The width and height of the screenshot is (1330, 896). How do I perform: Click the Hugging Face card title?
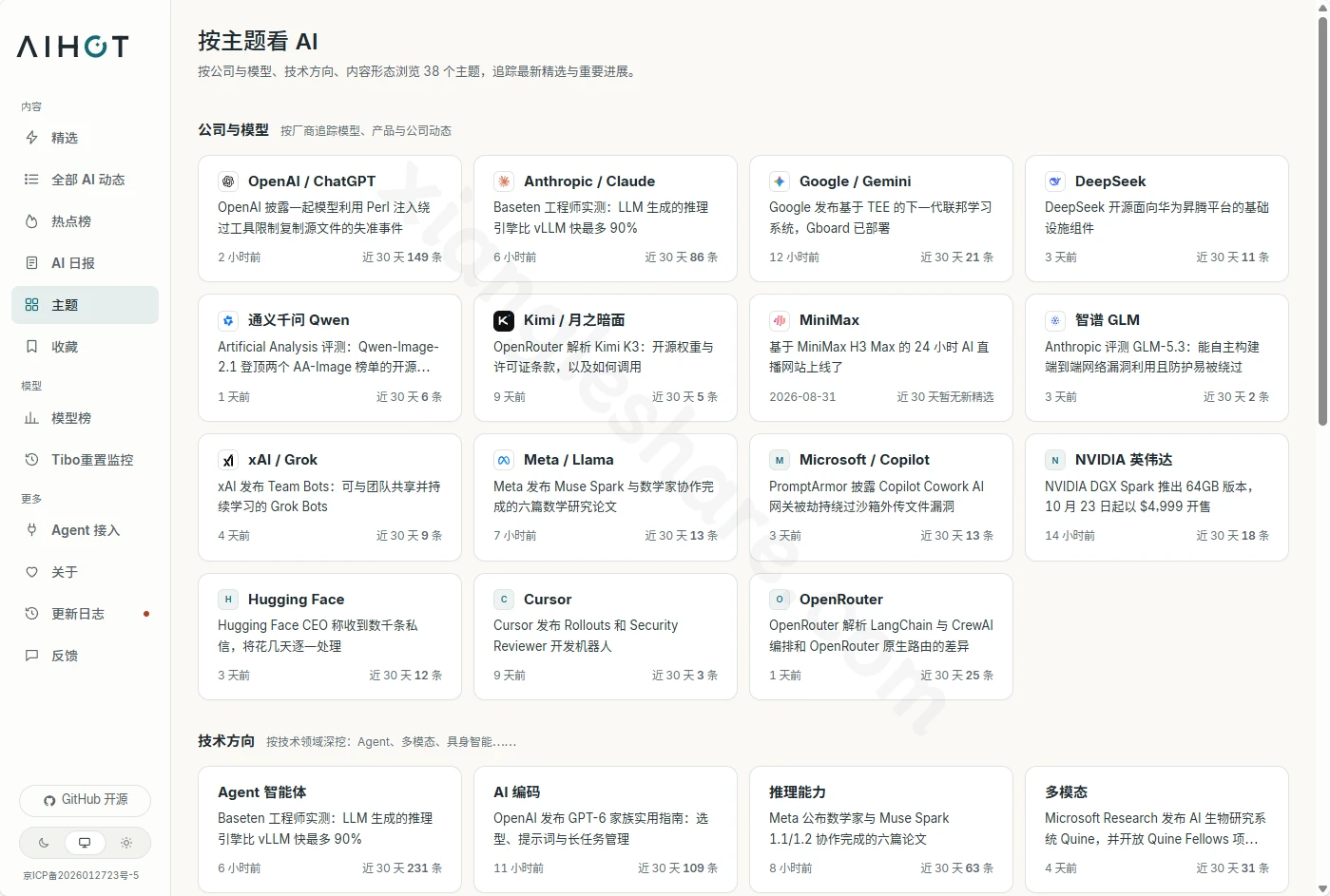(296, 600)
